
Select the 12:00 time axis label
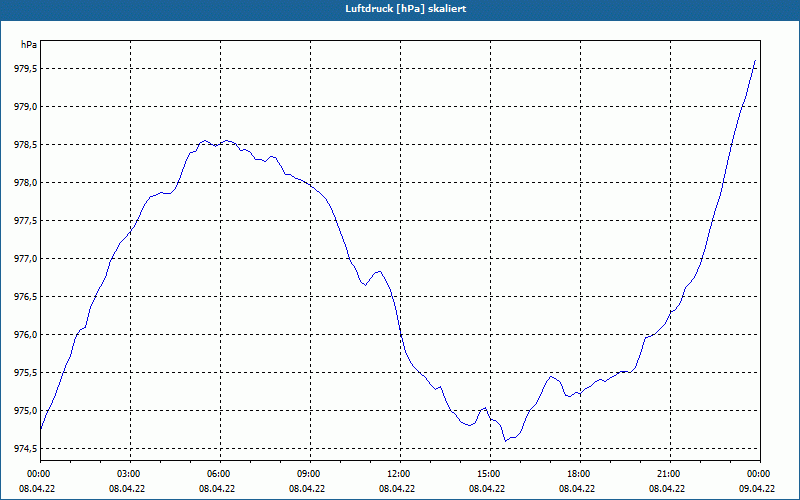(x=396, y=474)
